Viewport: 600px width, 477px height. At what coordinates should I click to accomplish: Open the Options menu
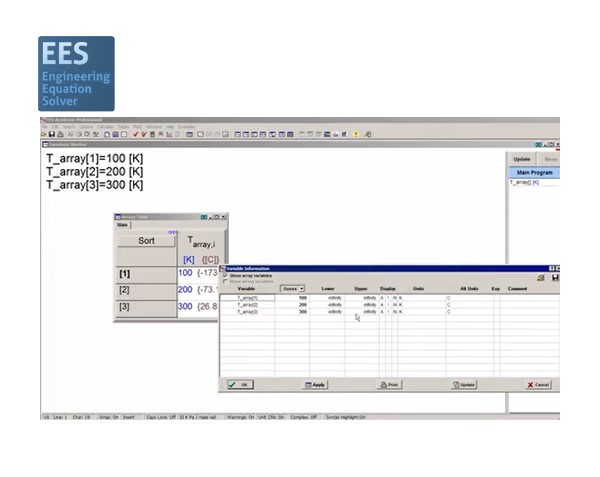86,127
